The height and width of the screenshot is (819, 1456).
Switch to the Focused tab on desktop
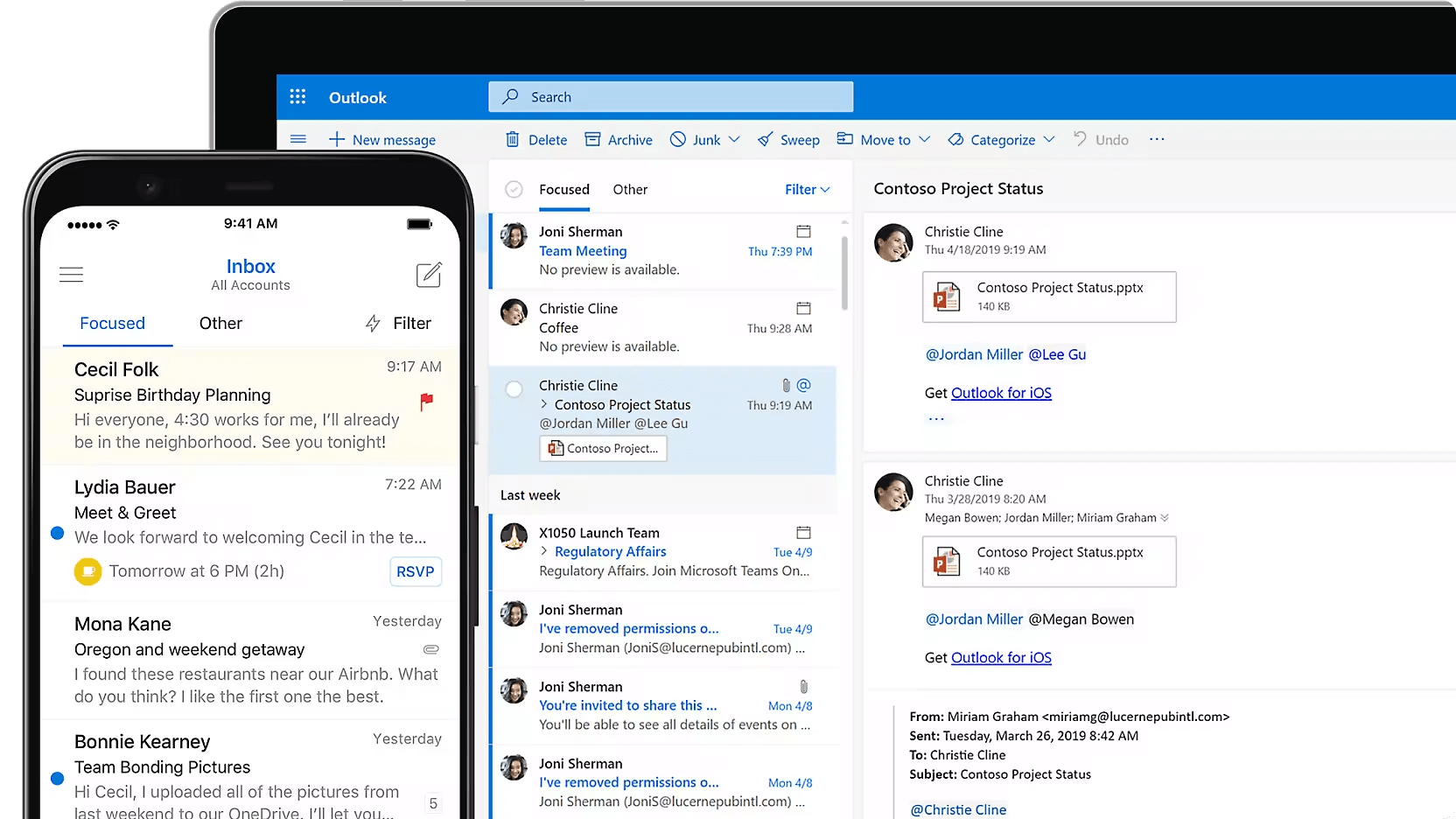(x=564, y=189)
